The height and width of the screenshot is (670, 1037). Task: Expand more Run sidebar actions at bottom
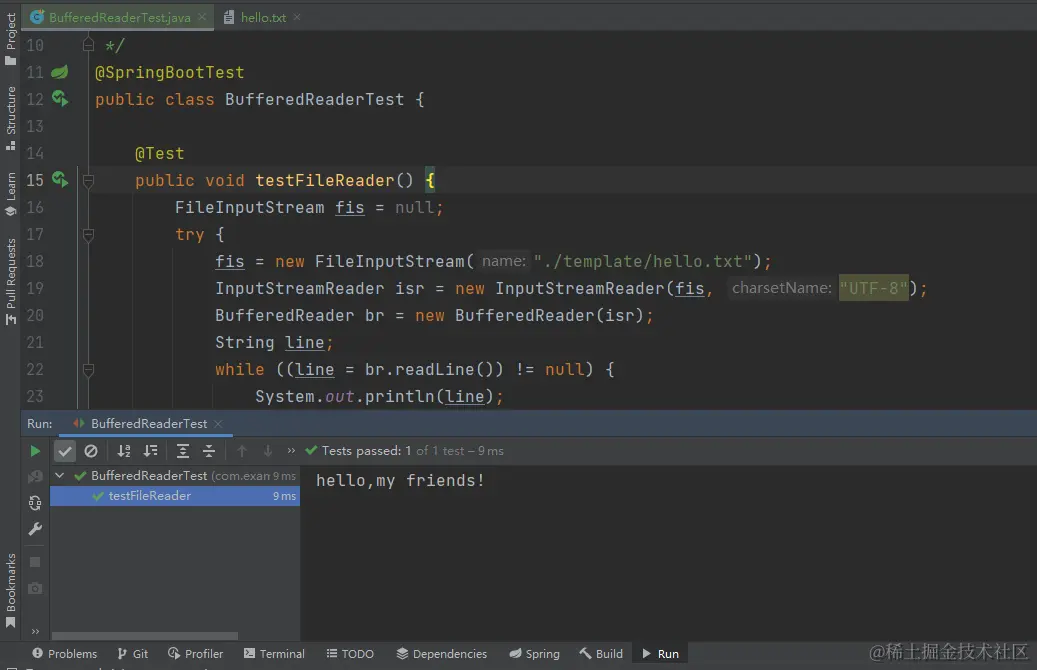(35, 632)
